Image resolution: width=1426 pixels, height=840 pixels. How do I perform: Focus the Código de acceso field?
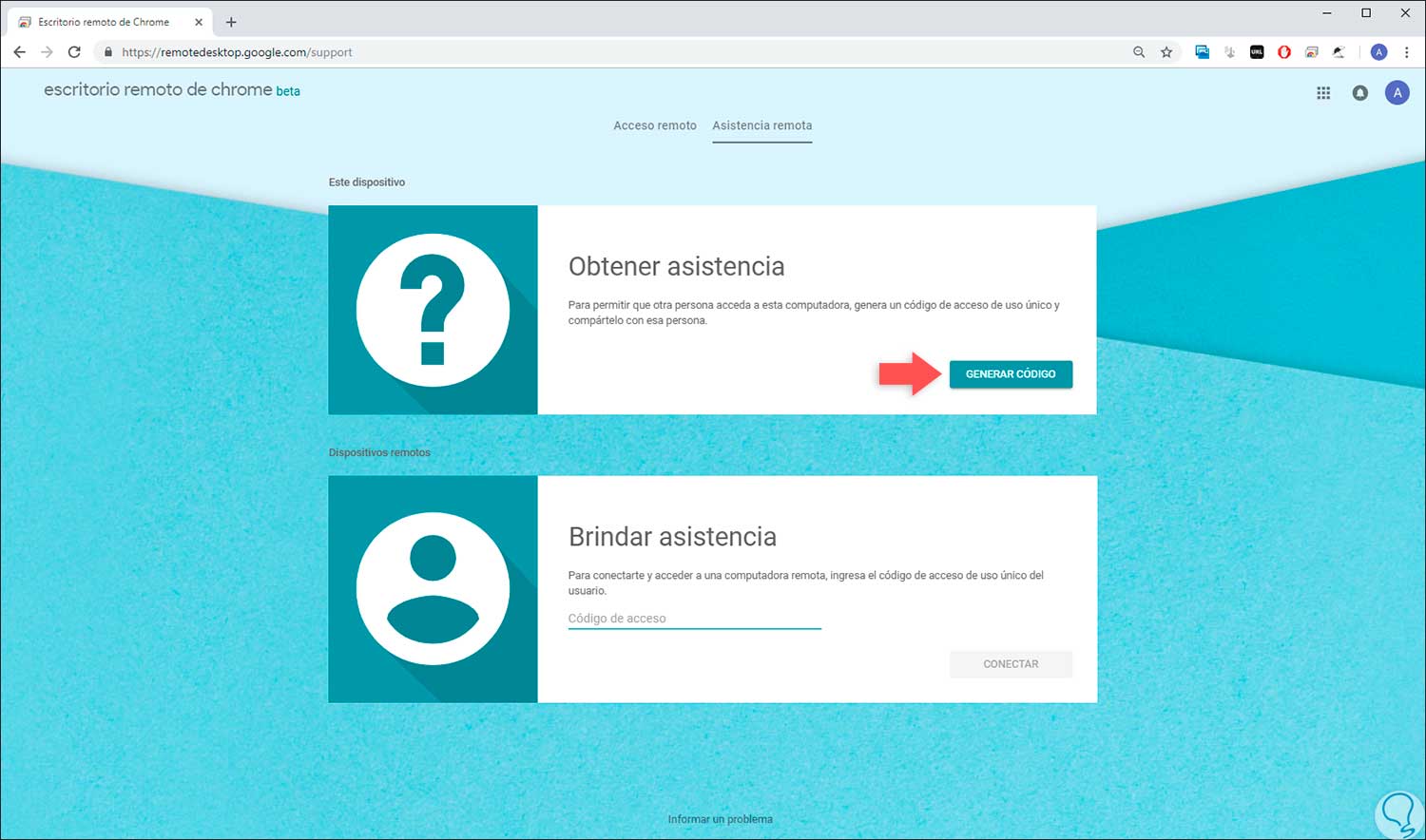tap(695, 619)
